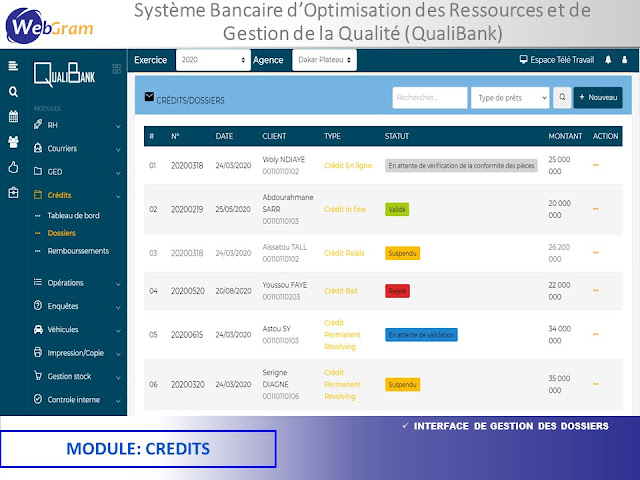Open notifications bell icon
640x480 pixels.
tap(608, 60)
